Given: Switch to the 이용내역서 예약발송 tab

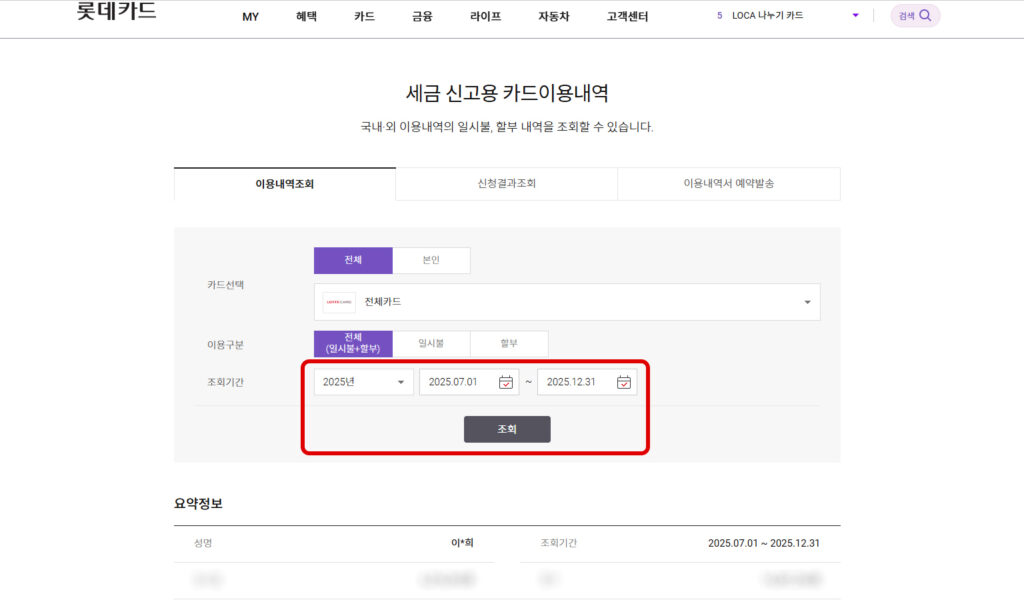Looking at the screenshot, I should coord(728,184).
